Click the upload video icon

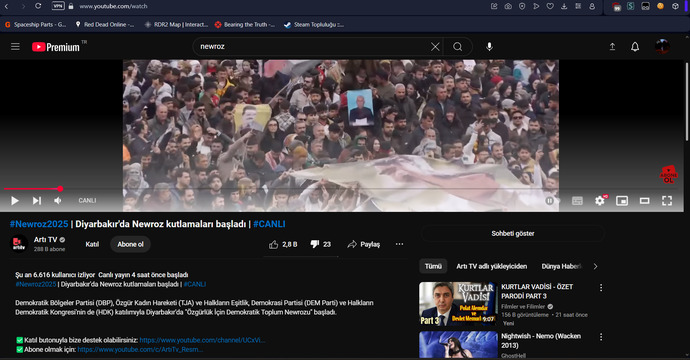(x=612, y=47)
